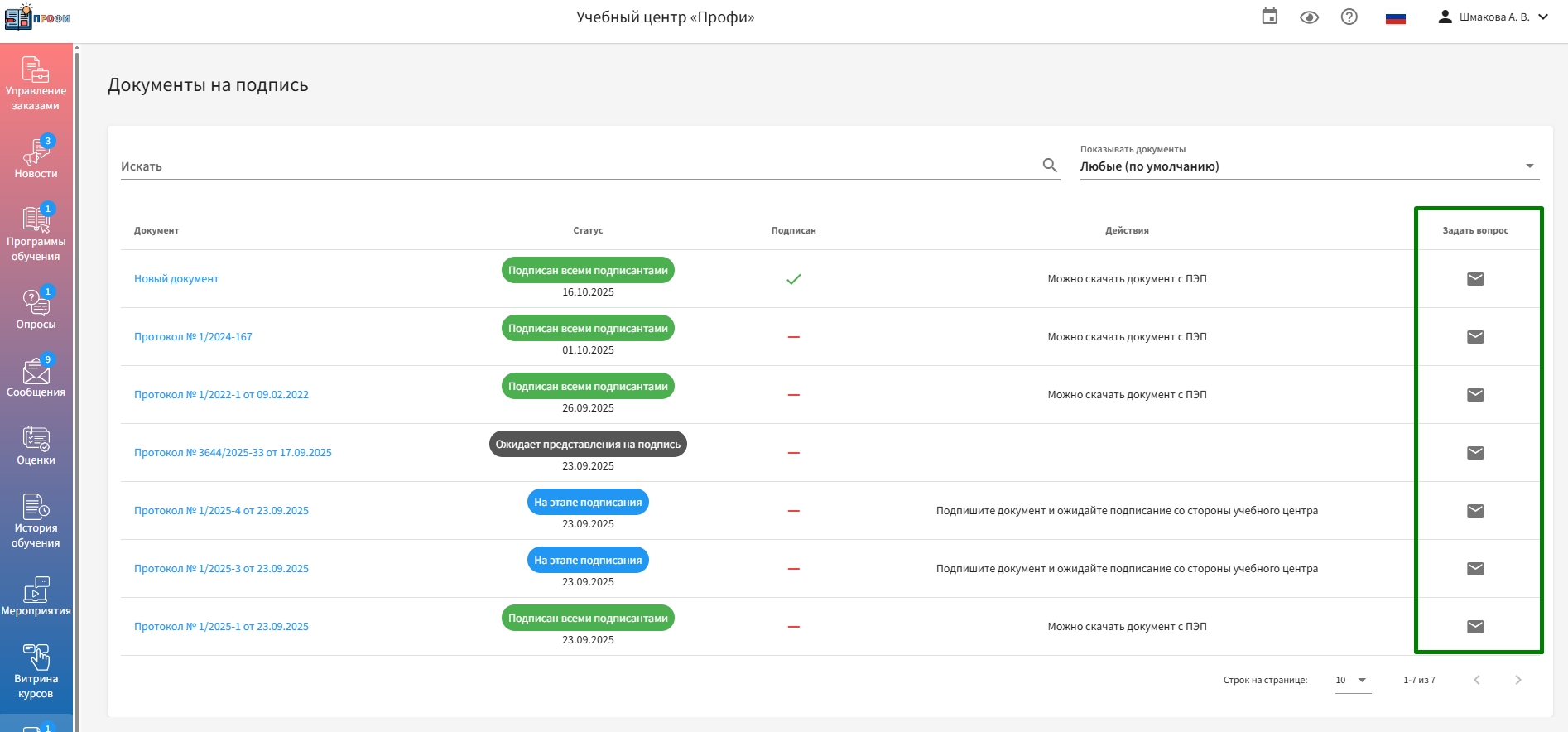Open Новости sidebar section
Image resolution: width=1568 pixels, height=732 pixels.
click(36, 157)
